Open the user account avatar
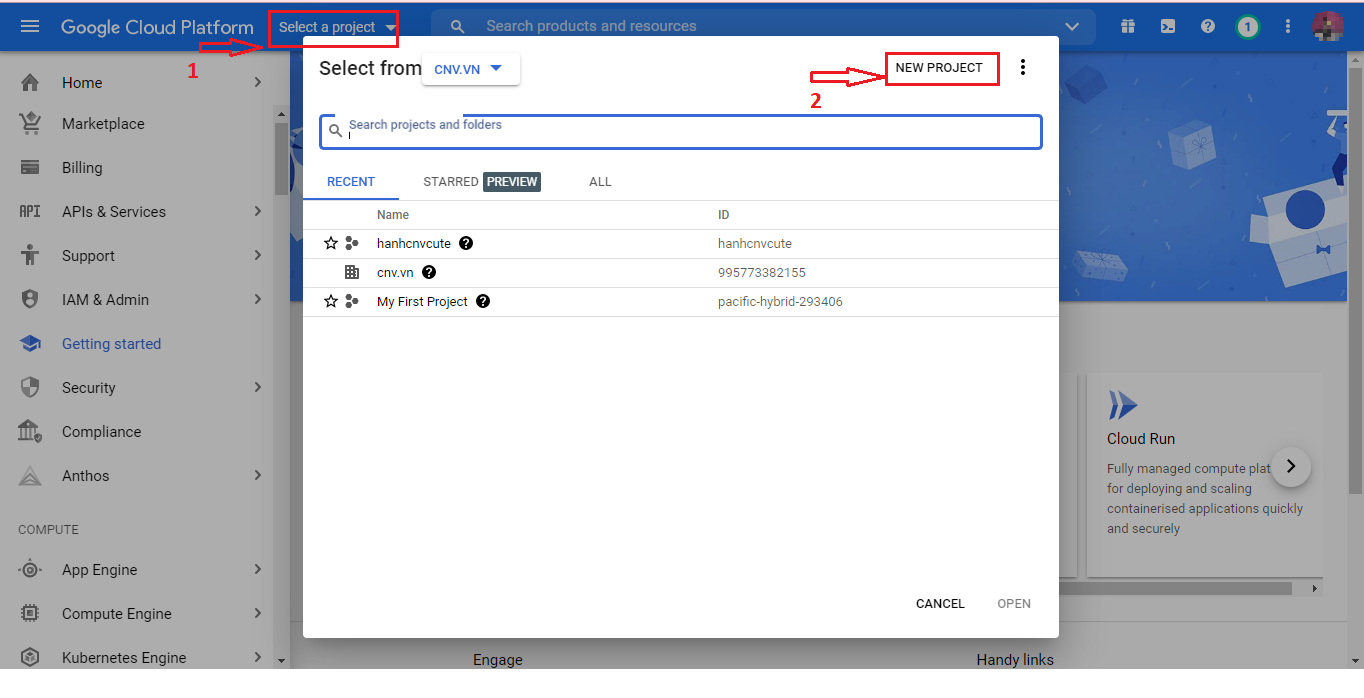The width and height of the screenshot is (1364, 698). (x=1328, y=27)
